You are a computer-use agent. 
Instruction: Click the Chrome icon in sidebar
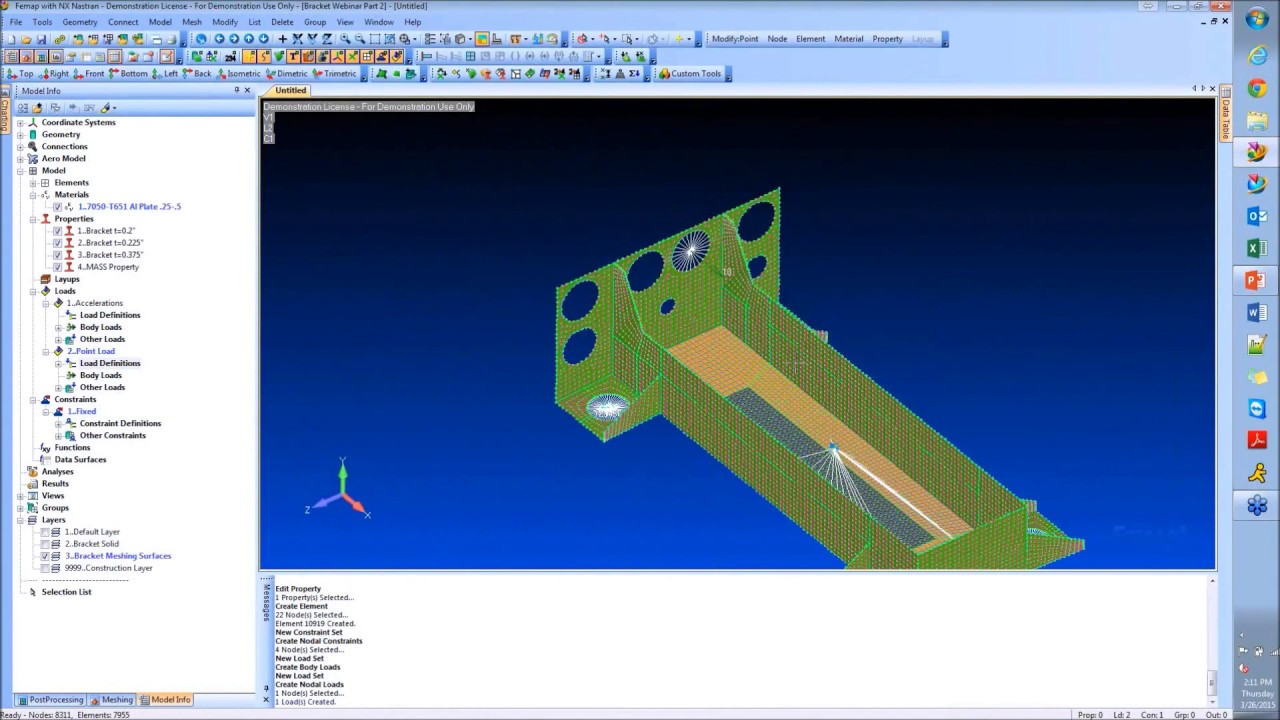[x=1257, y=89]
